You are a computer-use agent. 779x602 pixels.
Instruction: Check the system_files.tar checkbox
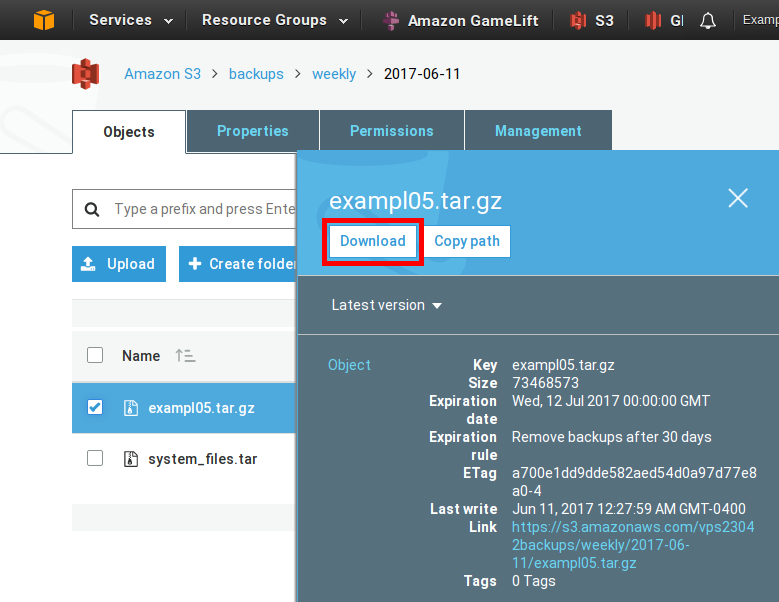pos(95,459)
